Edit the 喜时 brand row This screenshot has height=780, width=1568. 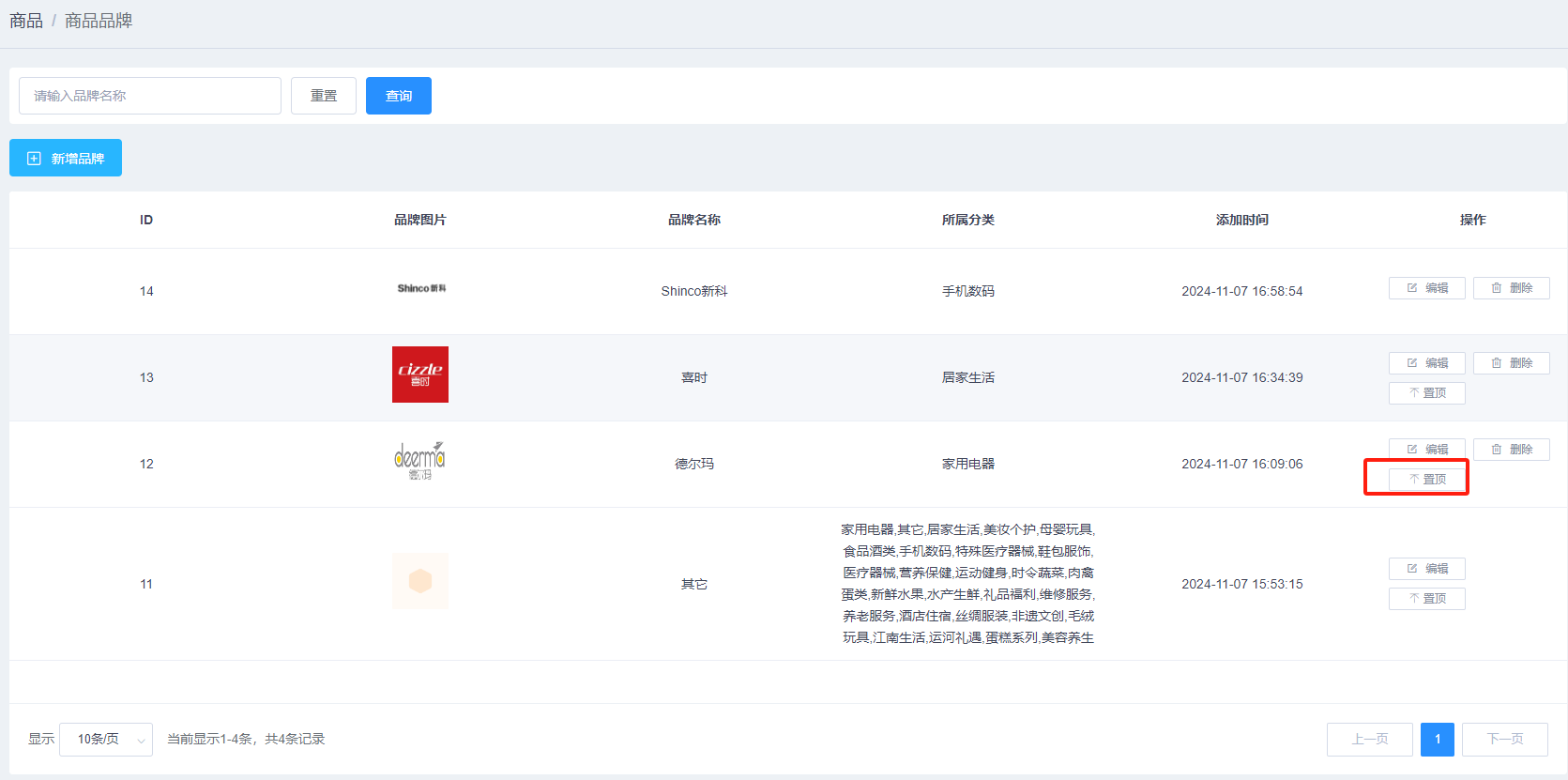tap(1426, 363)
